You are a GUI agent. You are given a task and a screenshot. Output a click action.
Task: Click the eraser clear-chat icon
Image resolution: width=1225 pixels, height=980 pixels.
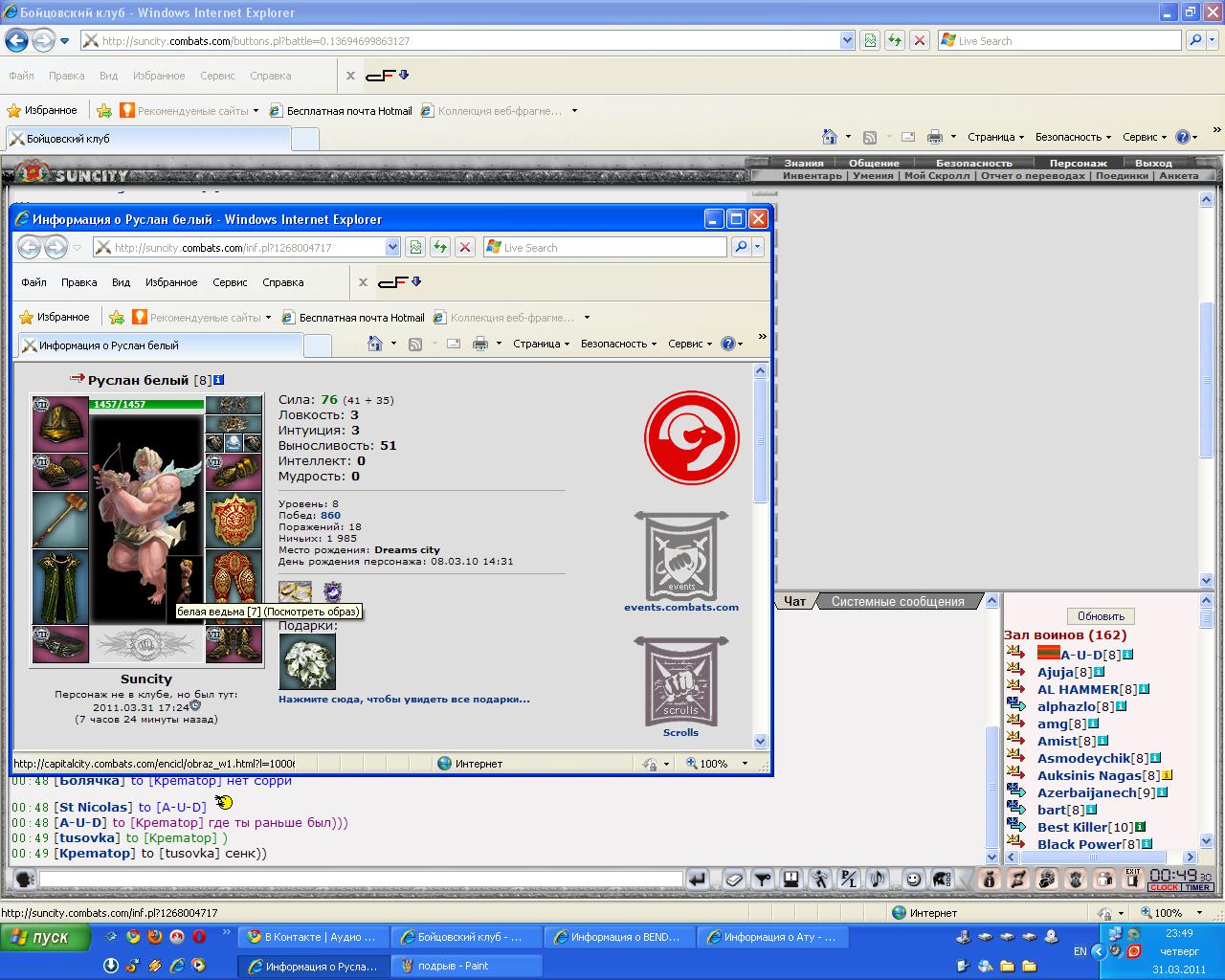[x=733, y=879]
